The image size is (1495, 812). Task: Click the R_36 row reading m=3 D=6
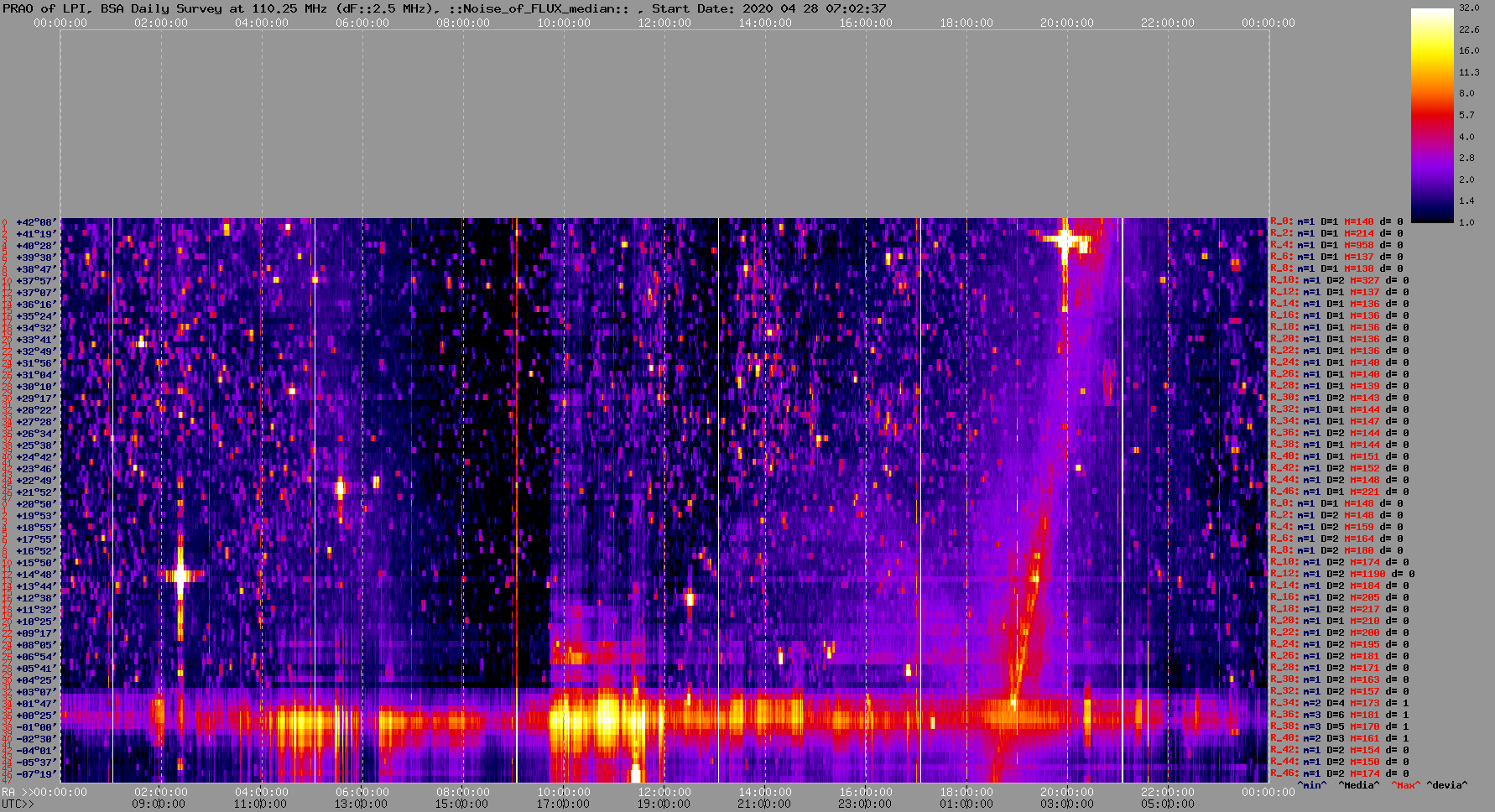tap(1340, 716)
